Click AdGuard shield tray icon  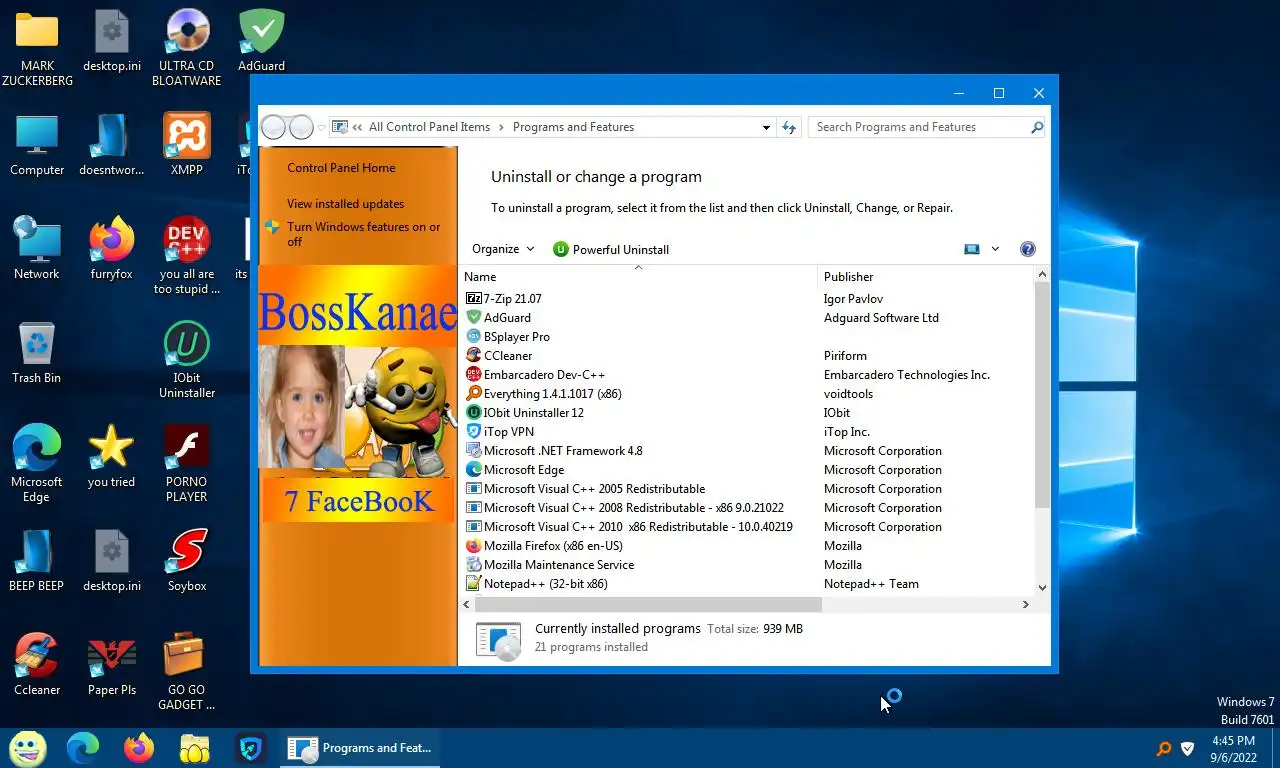point(1188,748)
